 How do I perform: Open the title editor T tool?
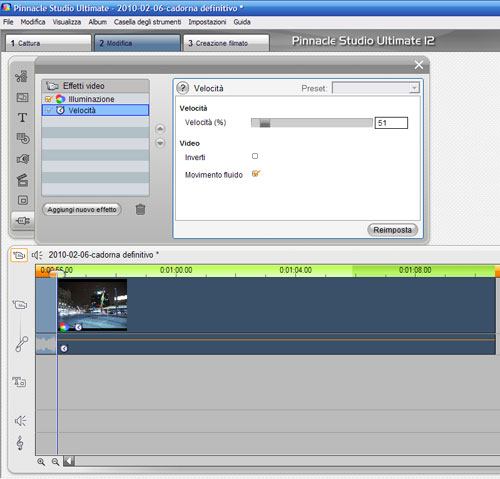(x=22, y=118)
